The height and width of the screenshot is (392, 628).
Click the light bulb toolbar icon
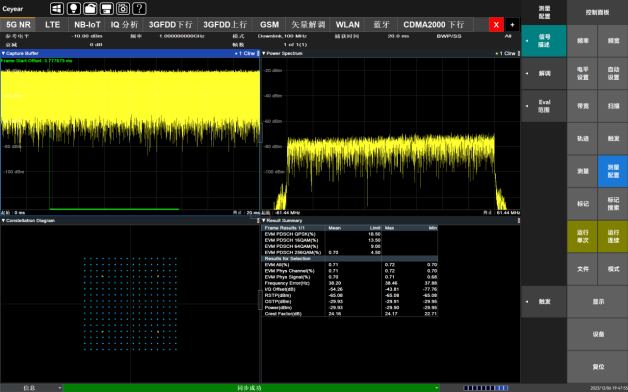coord(73,8)
